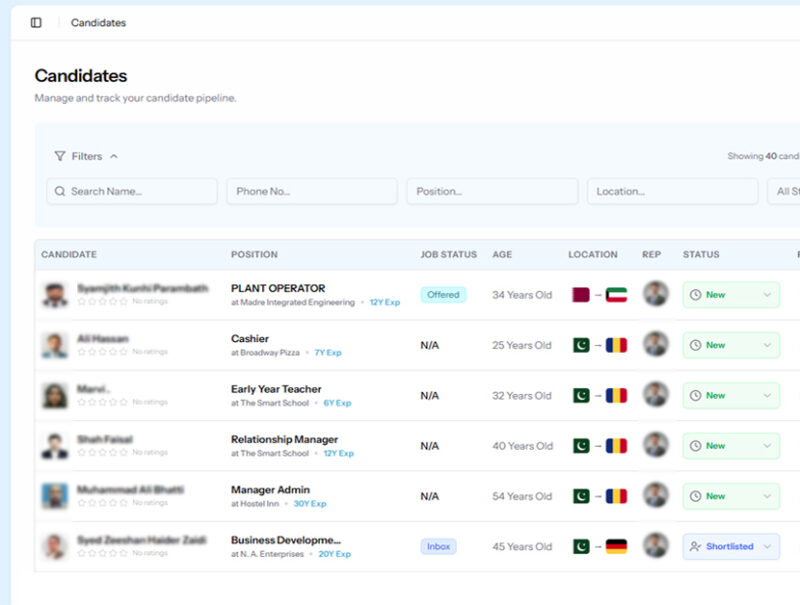Click the Relationship Manager position title

pos(285,439)
